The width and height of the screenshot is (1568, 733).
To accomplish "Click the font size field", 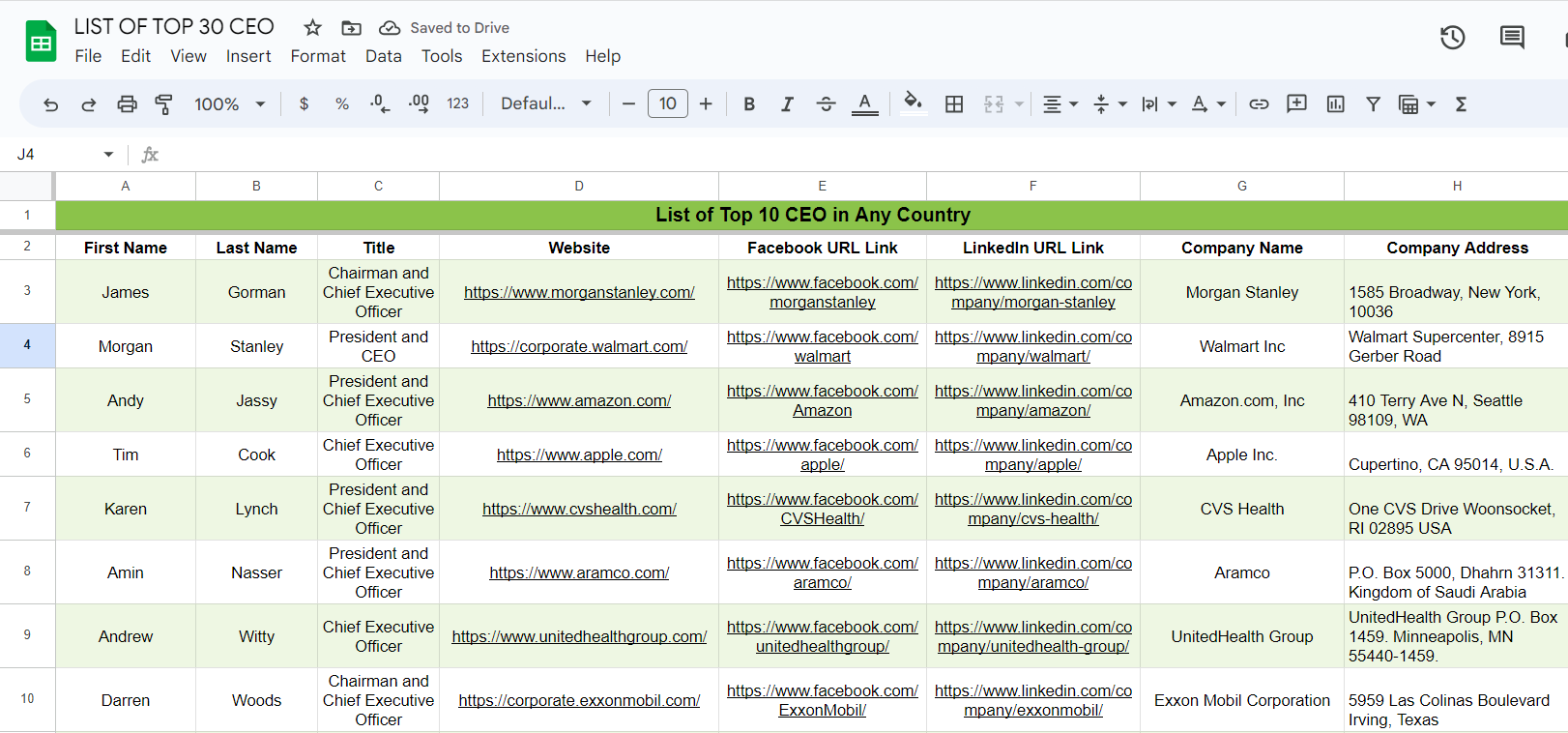I will tap(668, 103).
